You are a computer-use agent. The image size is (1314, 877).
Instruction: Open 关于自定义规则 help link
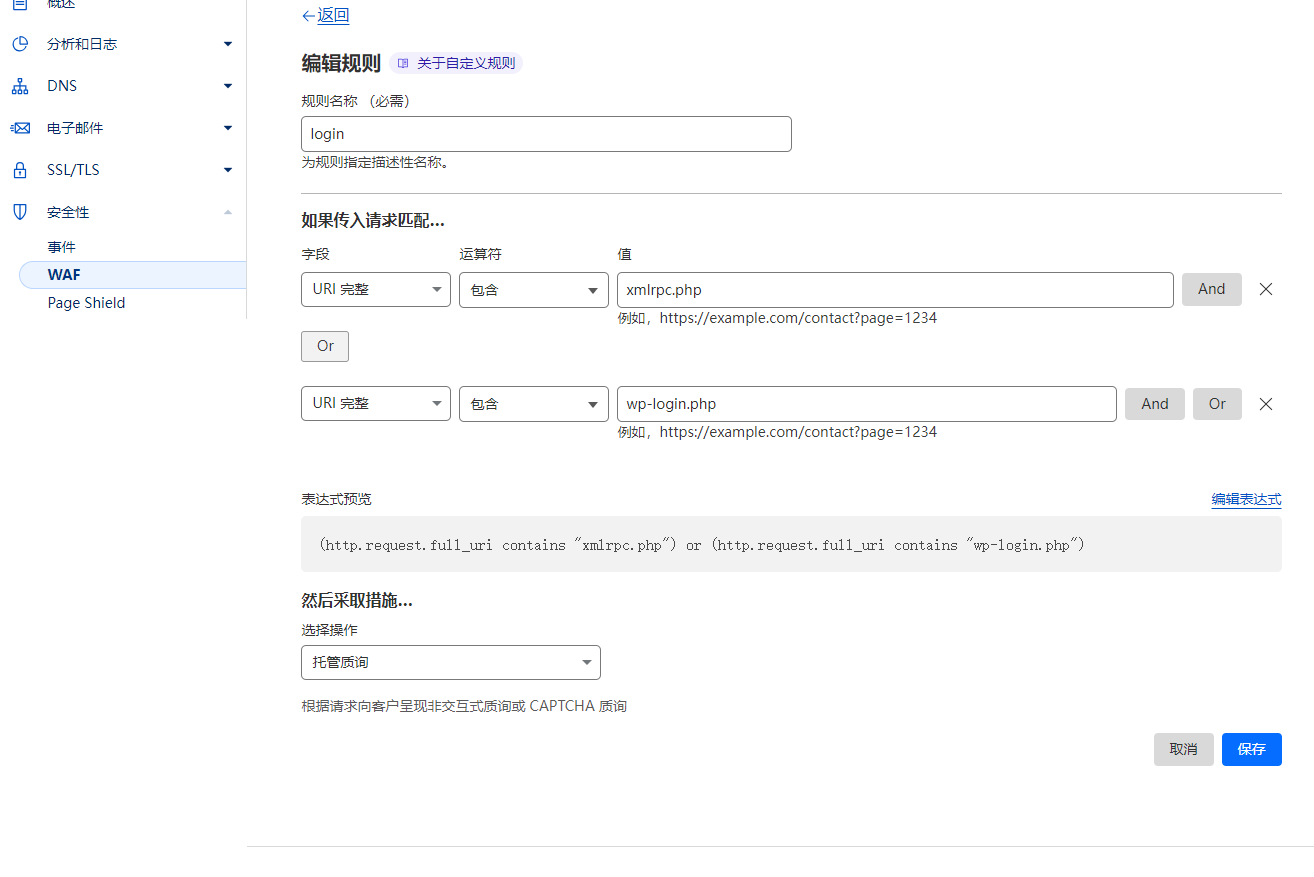[457, 63]
